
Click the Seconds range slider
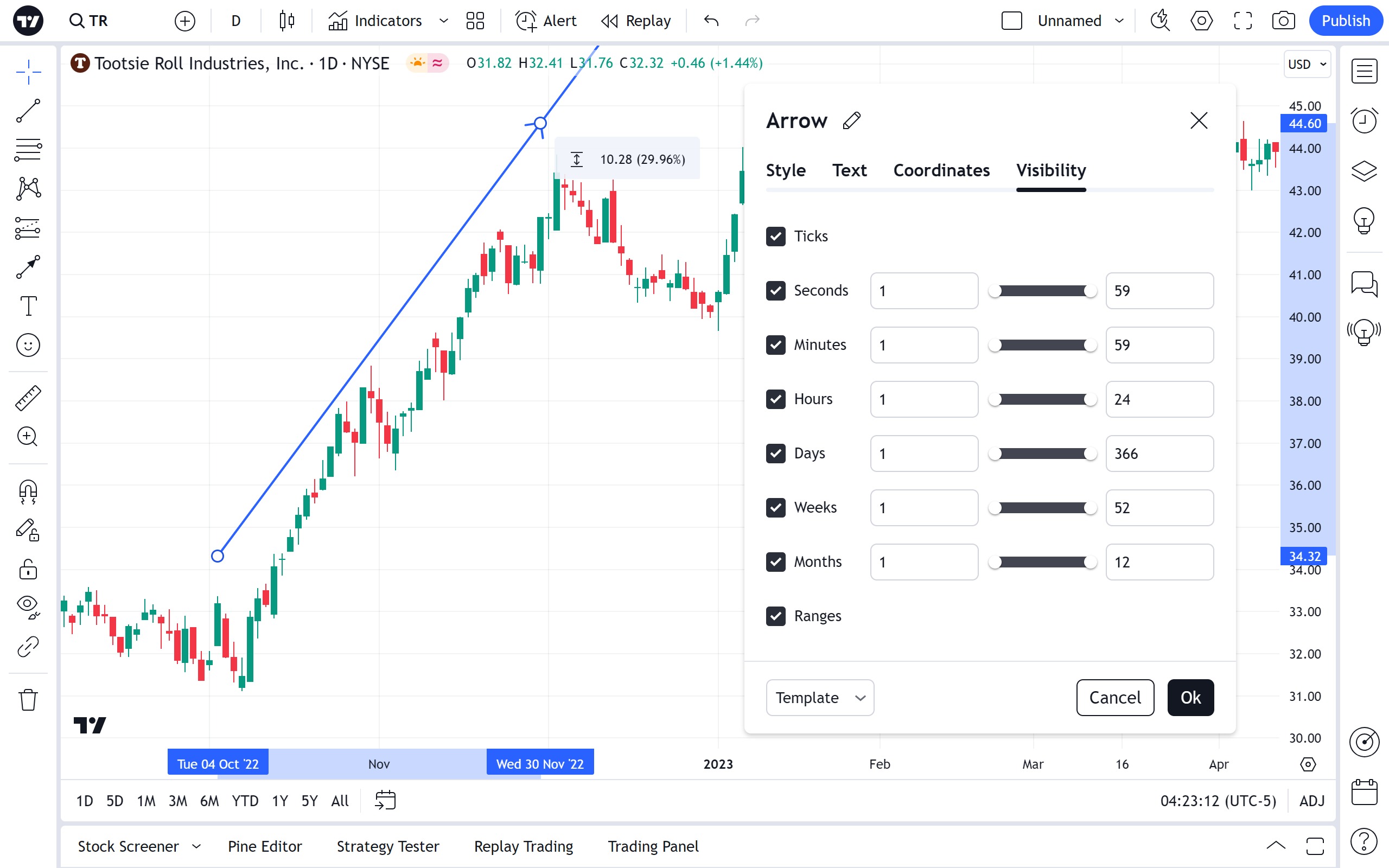coord(1042,291)
